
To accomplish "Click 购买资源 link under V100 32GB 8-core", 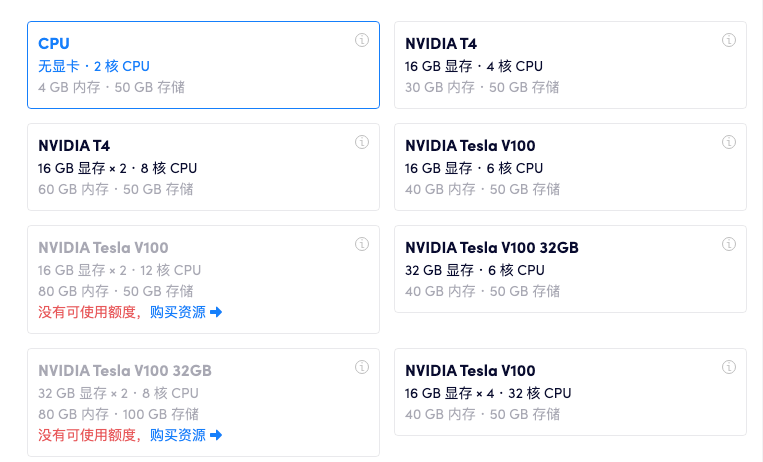I will [x=178, y=435].
